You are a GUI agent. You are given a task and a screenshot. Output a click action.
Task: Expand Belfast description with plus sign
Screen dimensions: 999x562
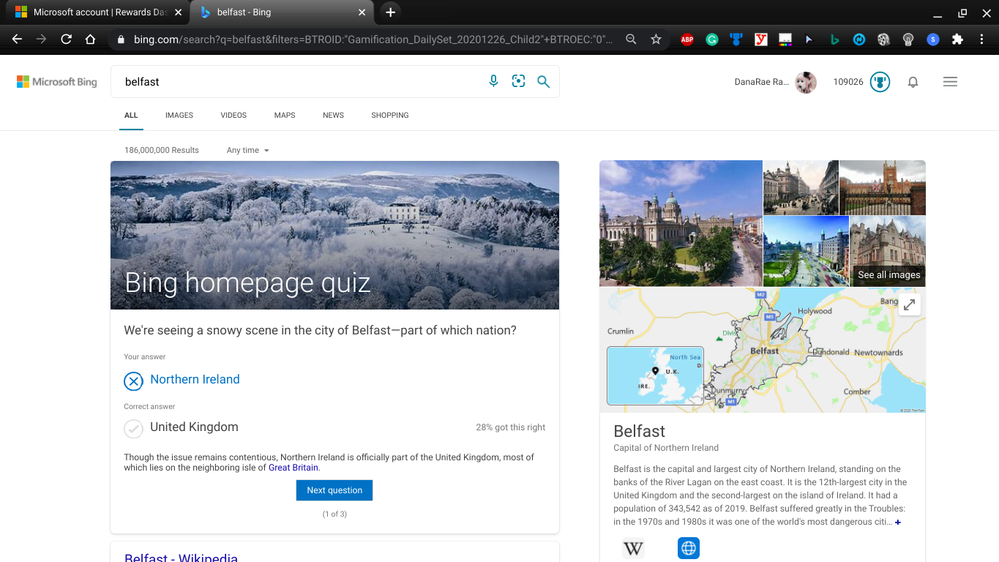point(898,522)
